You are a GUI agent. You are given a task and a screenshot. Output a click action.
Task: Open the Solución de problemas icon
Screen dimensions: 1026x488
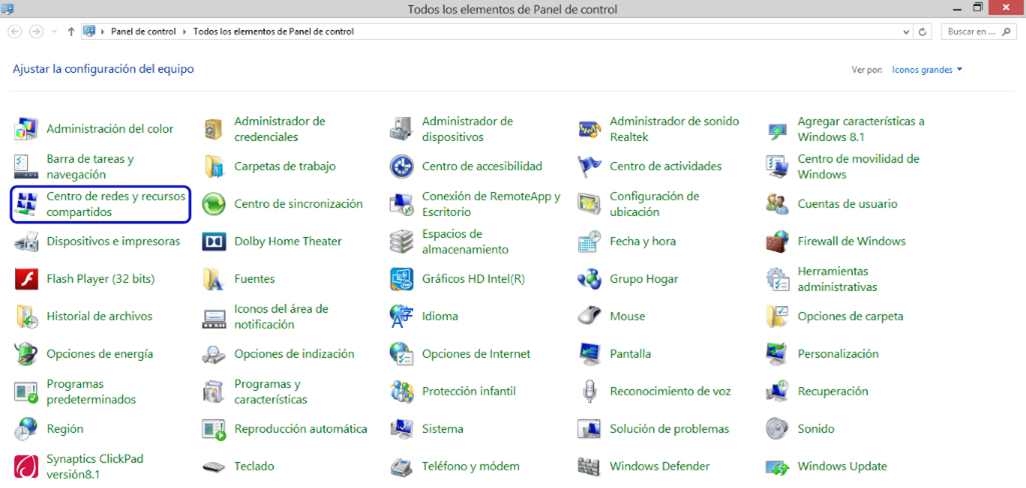(x=589, y=429)
